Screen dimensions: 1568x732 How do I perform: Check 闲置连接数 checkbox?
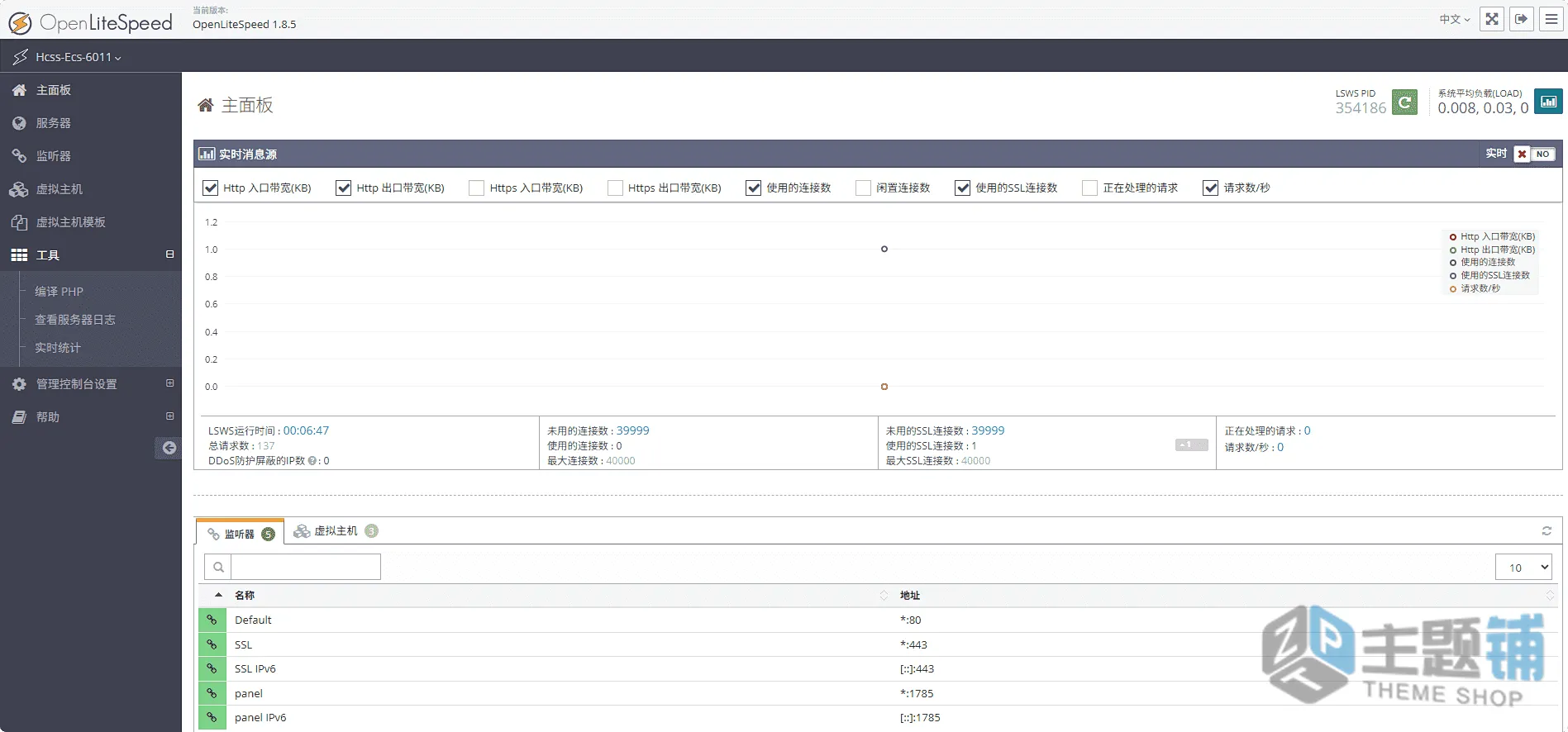point(863,188)
